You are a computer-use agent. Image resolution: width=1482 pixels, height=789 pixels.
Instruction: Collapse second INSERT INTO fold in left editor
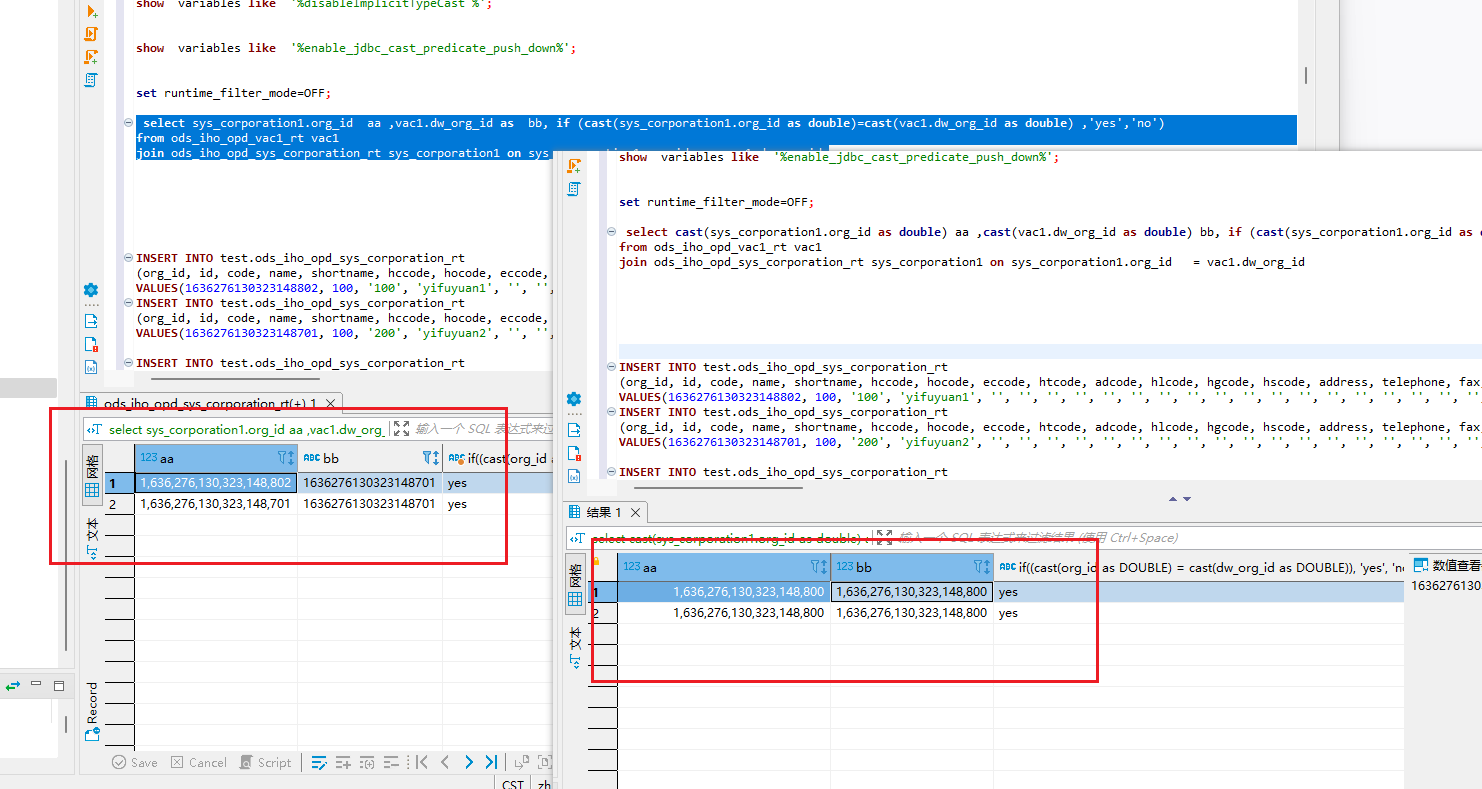pyautogui.click(x=128, y=303)
